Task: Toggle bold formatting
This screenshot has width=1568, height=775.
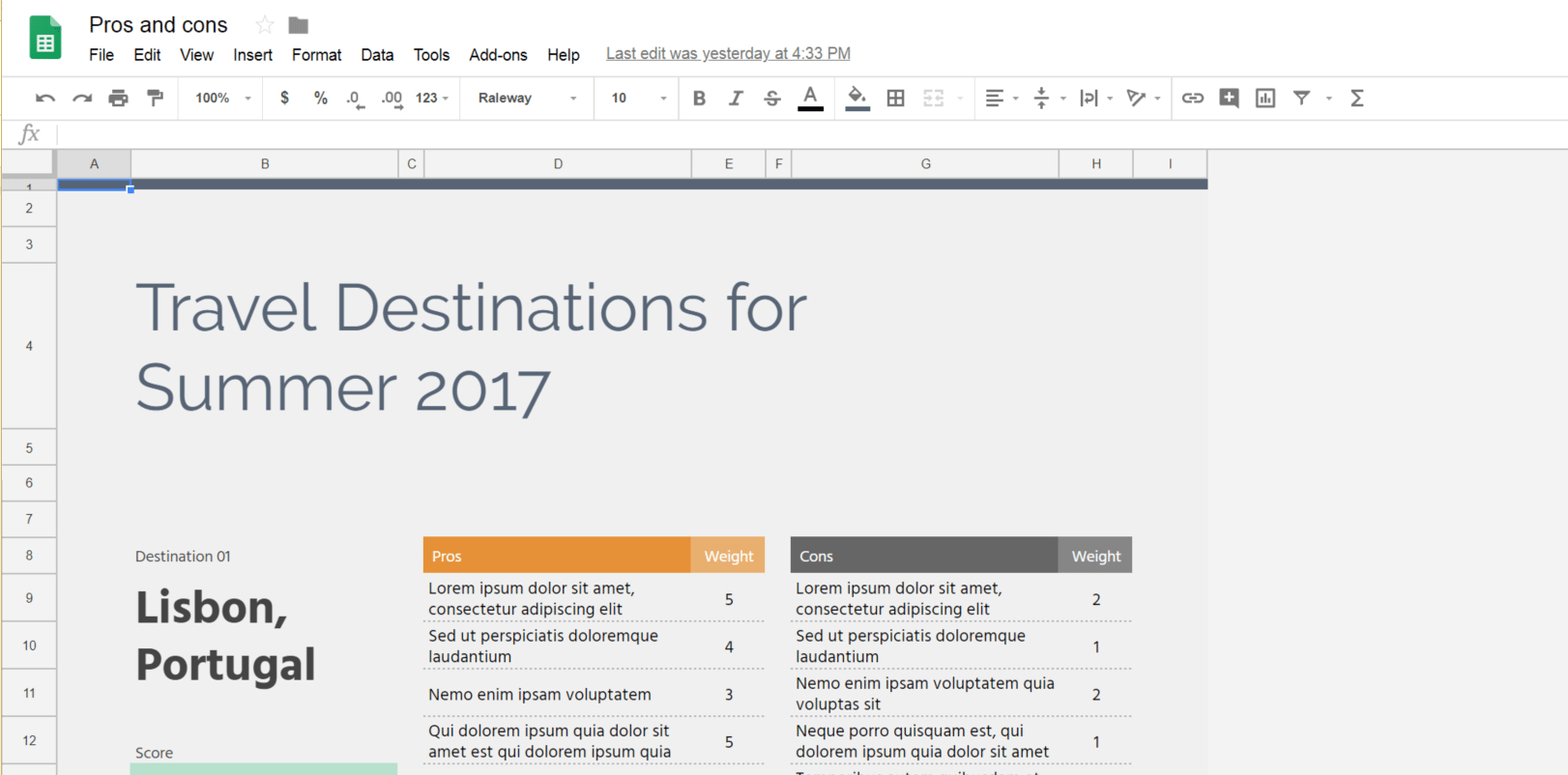Action: 699,98
